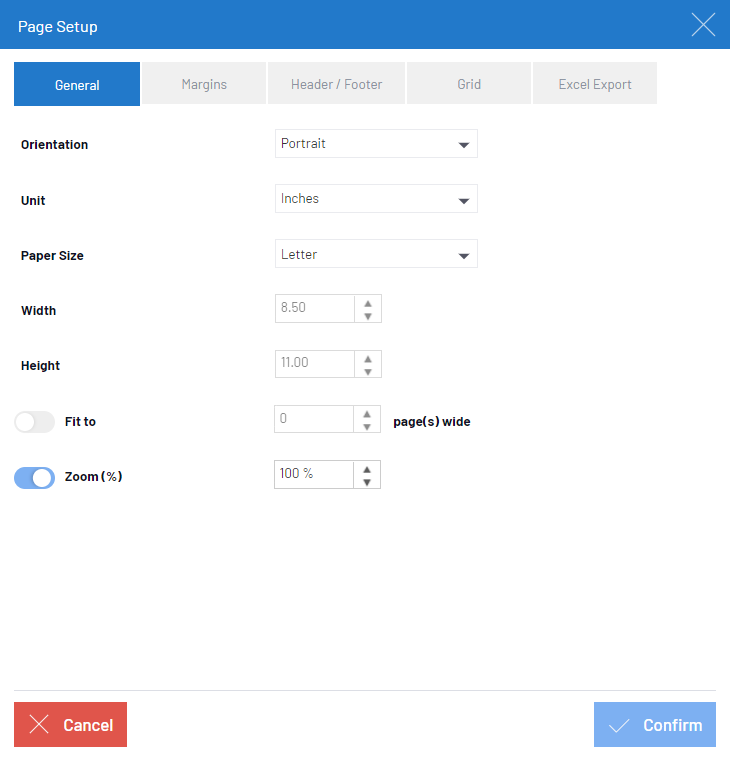Decrease the Zoom percentage
Viewport: 730px width, 757px height.
[367, 482]
